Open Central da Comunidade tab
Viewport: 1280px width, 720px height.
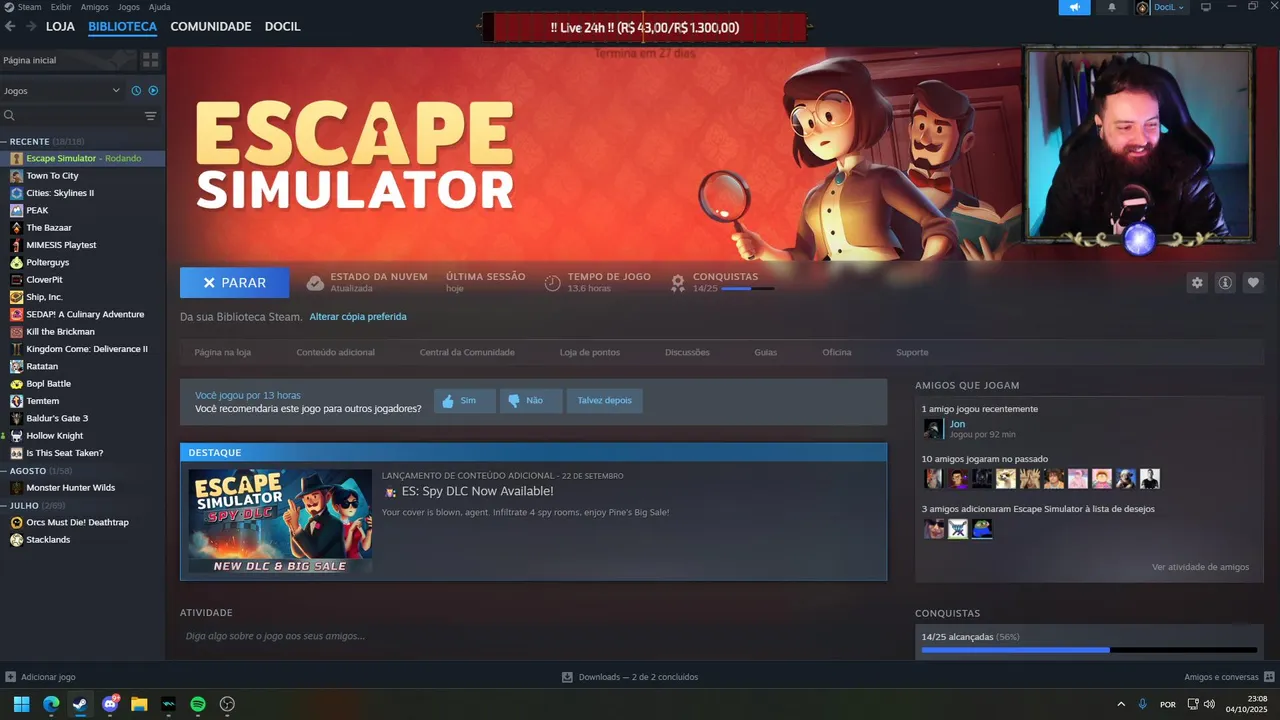467,352
